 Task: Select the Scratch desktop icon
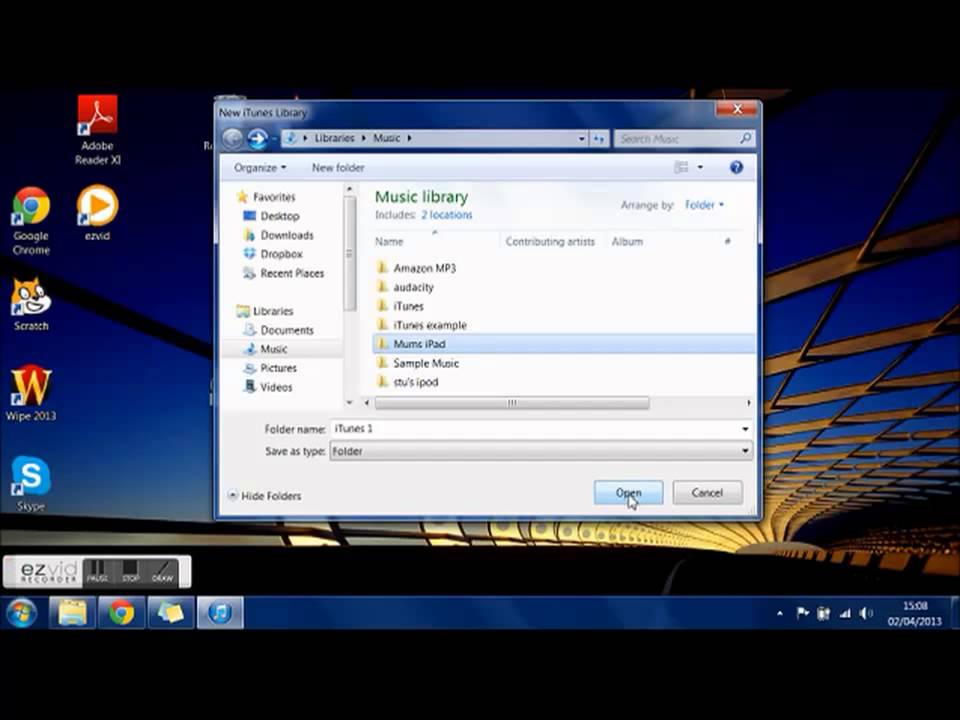tap(31, 304)
